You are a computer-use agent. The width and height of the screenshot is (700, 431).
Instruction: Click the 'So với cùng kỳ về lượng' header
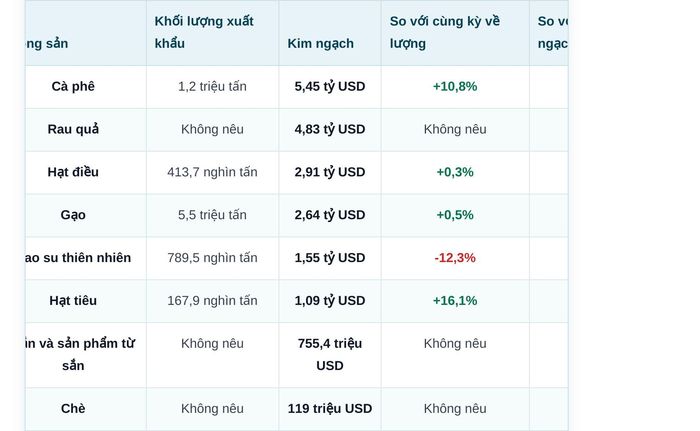point(445,32)
